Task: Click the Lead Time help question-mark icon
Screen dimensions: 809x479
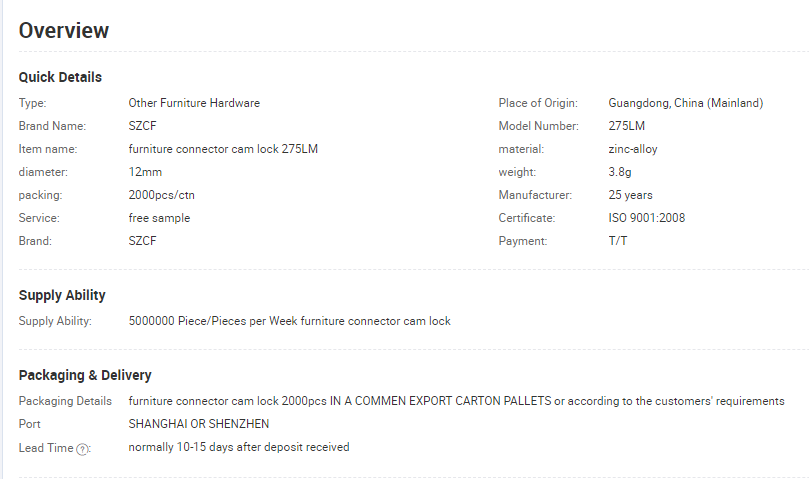Action: 82,449
